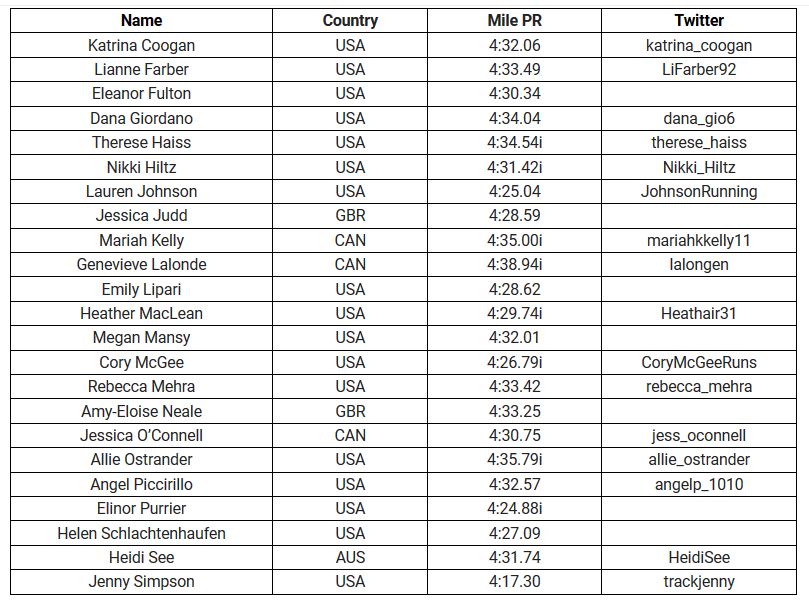This screenshot has width=809, height=603.
Task: Click the CoryMcGeeRuns Twitter handle
Action: point(699,362)
